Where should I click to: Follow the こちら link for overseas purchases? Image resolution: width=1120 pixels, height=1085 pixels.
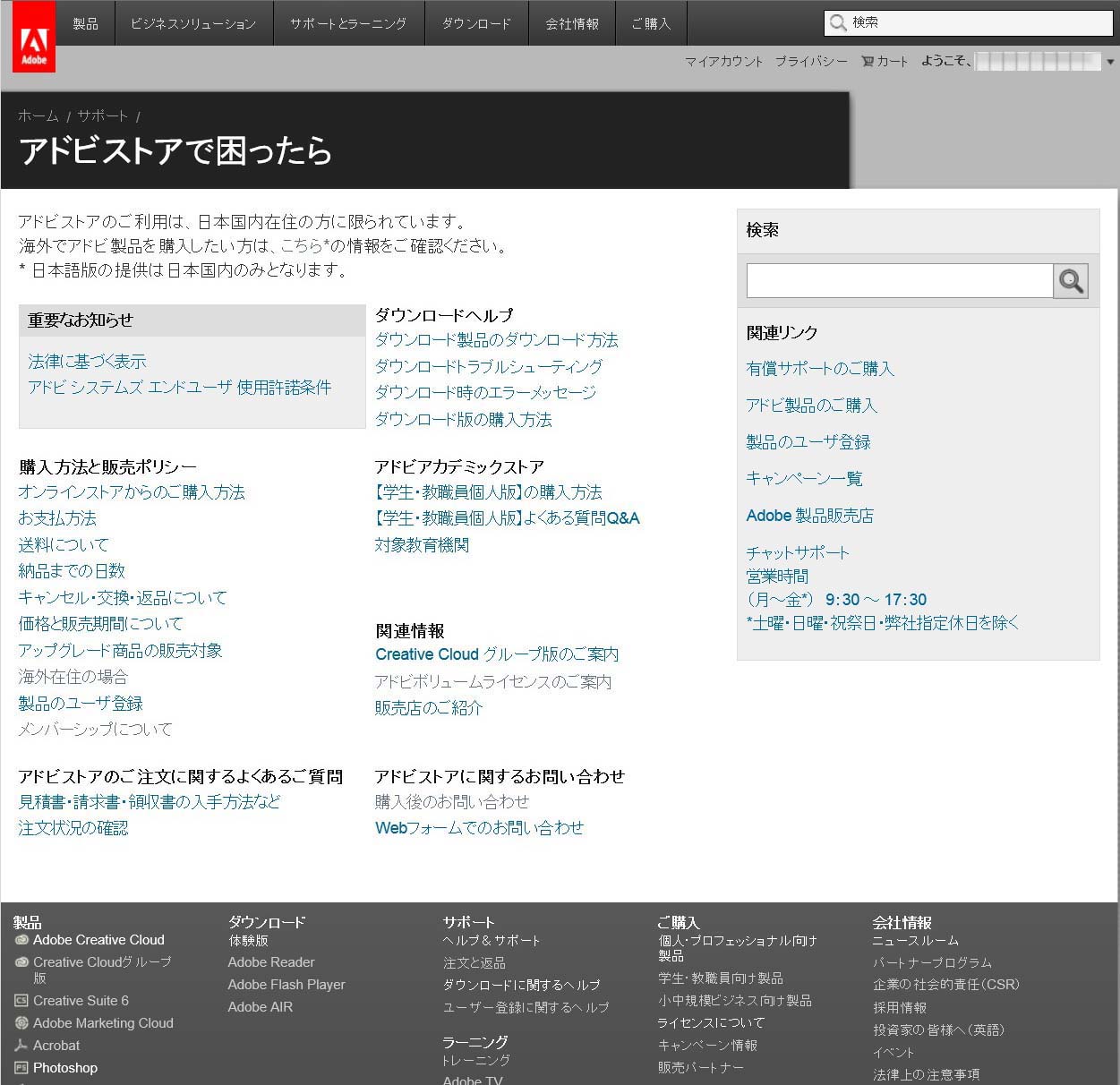pyautogui.click(x=302, y=245)
